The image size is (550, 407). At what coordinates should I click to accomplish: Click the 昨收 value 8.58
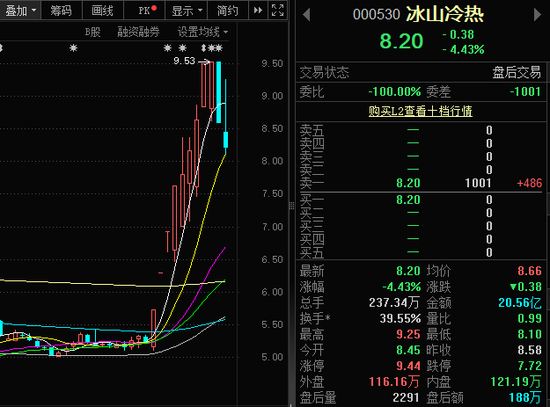point(530,350)
